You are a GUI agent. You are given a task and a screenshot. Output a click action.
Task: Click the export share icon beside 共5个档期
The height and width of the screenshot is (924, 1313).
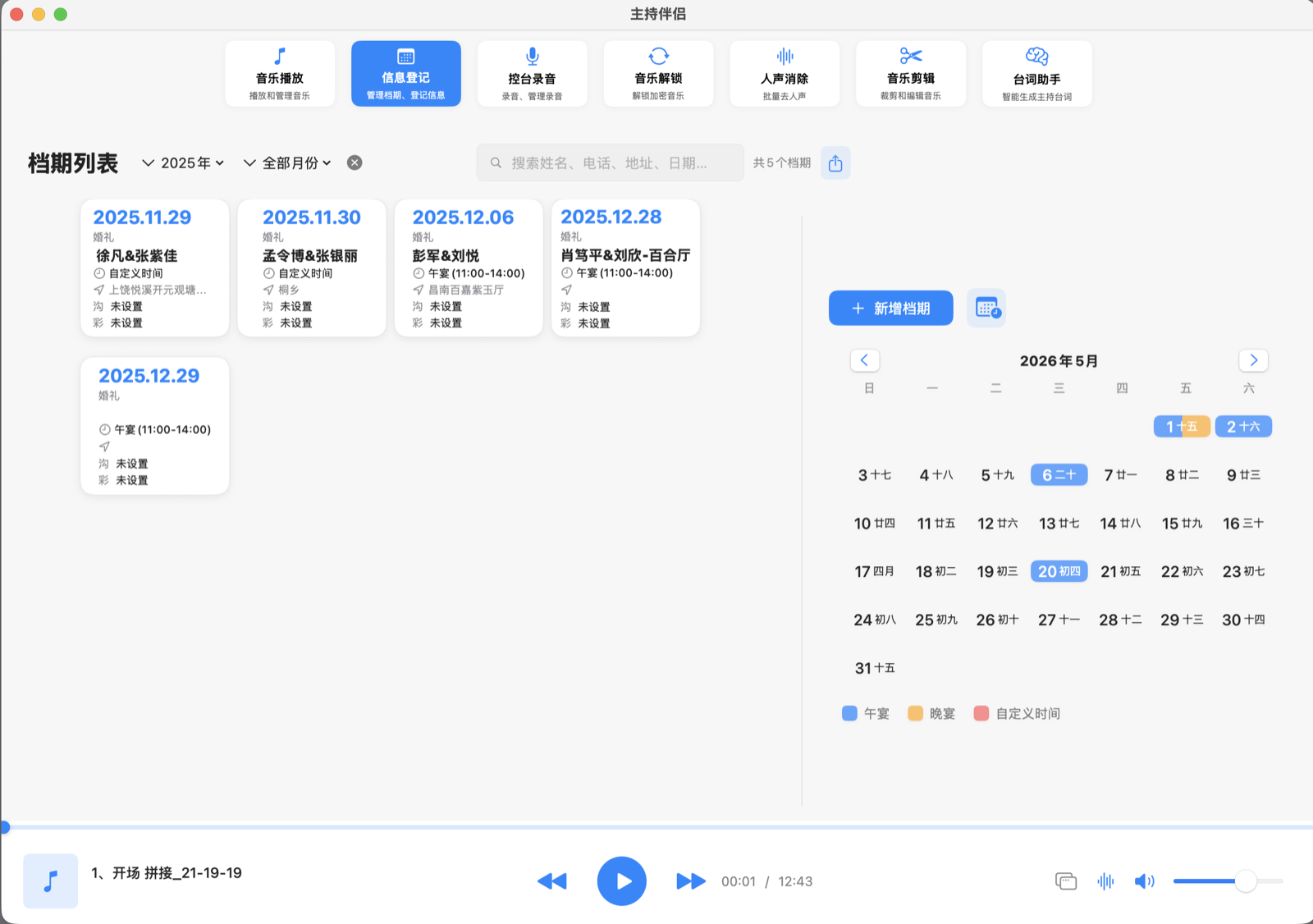835,162
